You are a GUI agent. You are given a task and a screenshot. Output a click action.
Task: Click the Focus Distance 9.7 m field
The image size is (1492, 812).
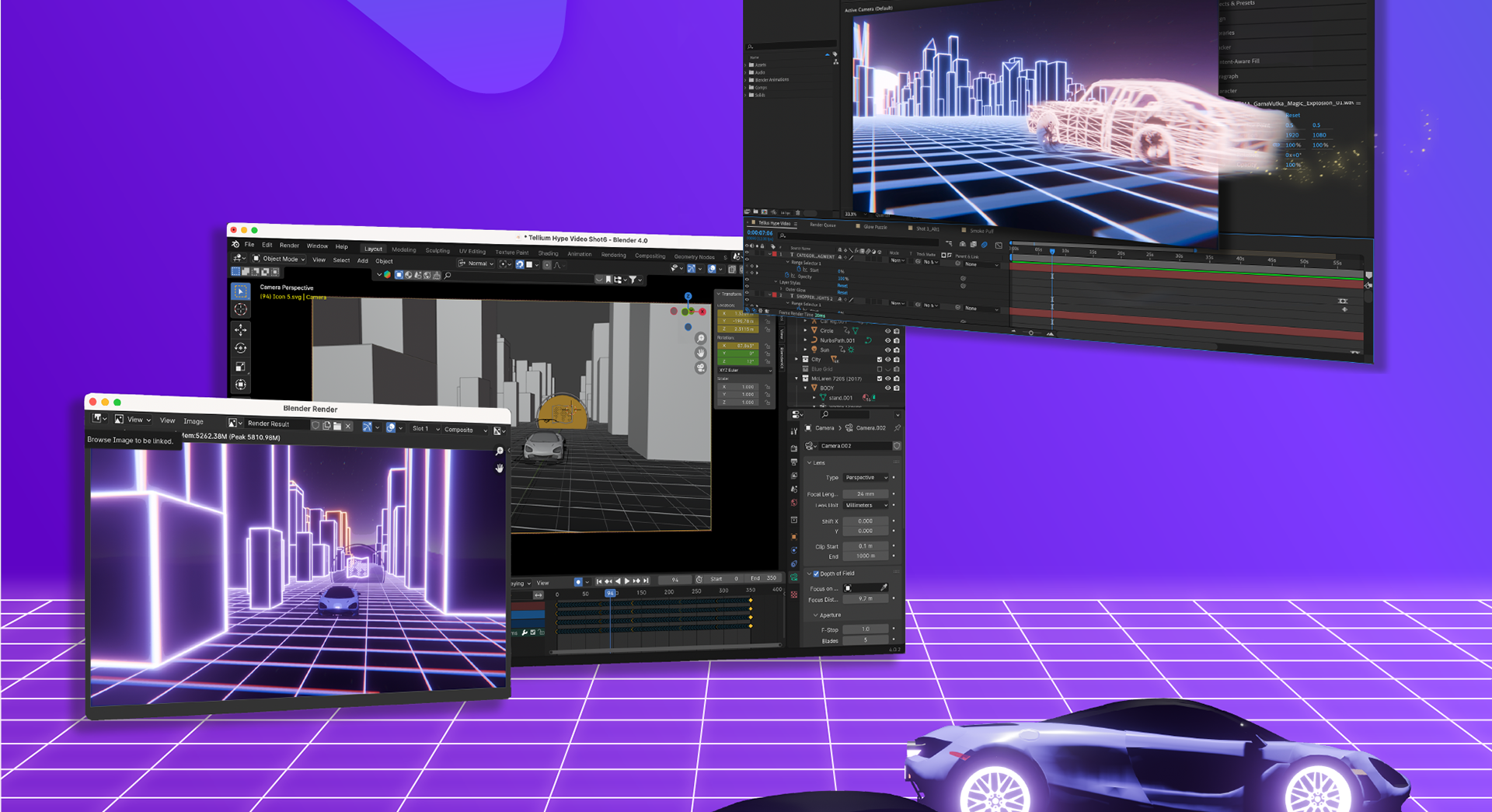click(866, 598)
